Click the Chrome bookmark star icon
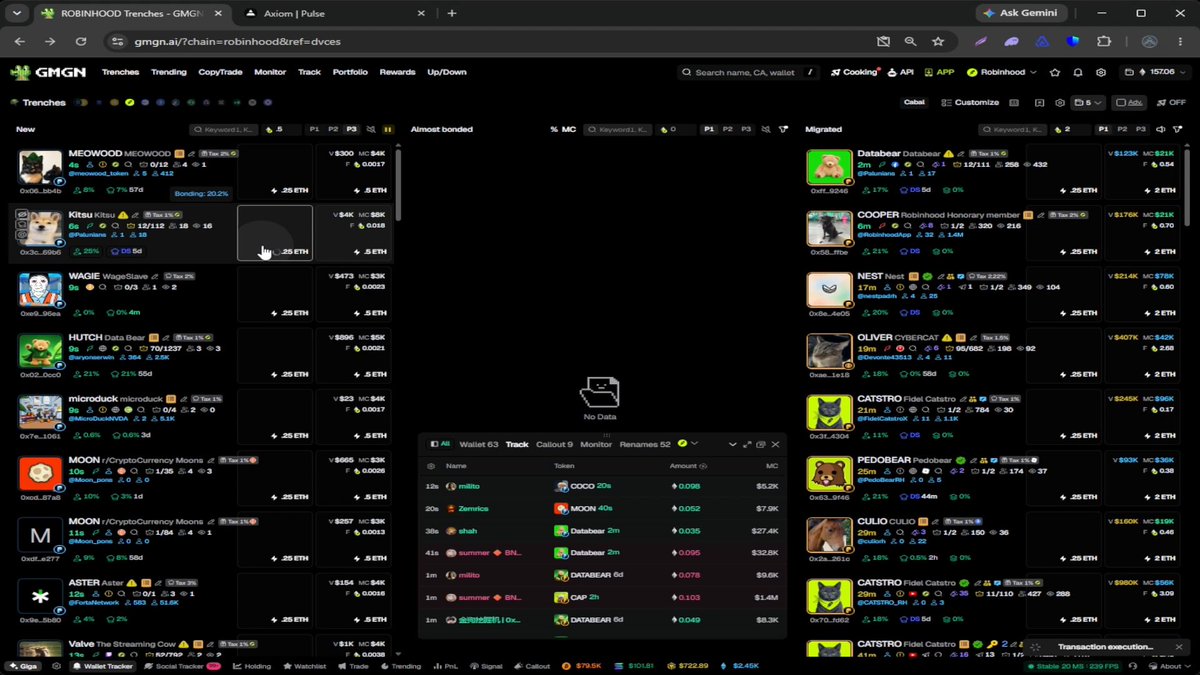The width and height of the screenshot is (1200, 675). pos(938,42)
